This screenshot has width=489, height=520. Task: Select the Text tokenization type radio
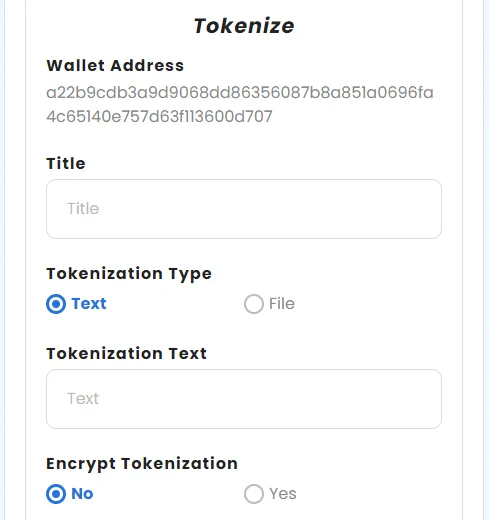pos(56,304)
